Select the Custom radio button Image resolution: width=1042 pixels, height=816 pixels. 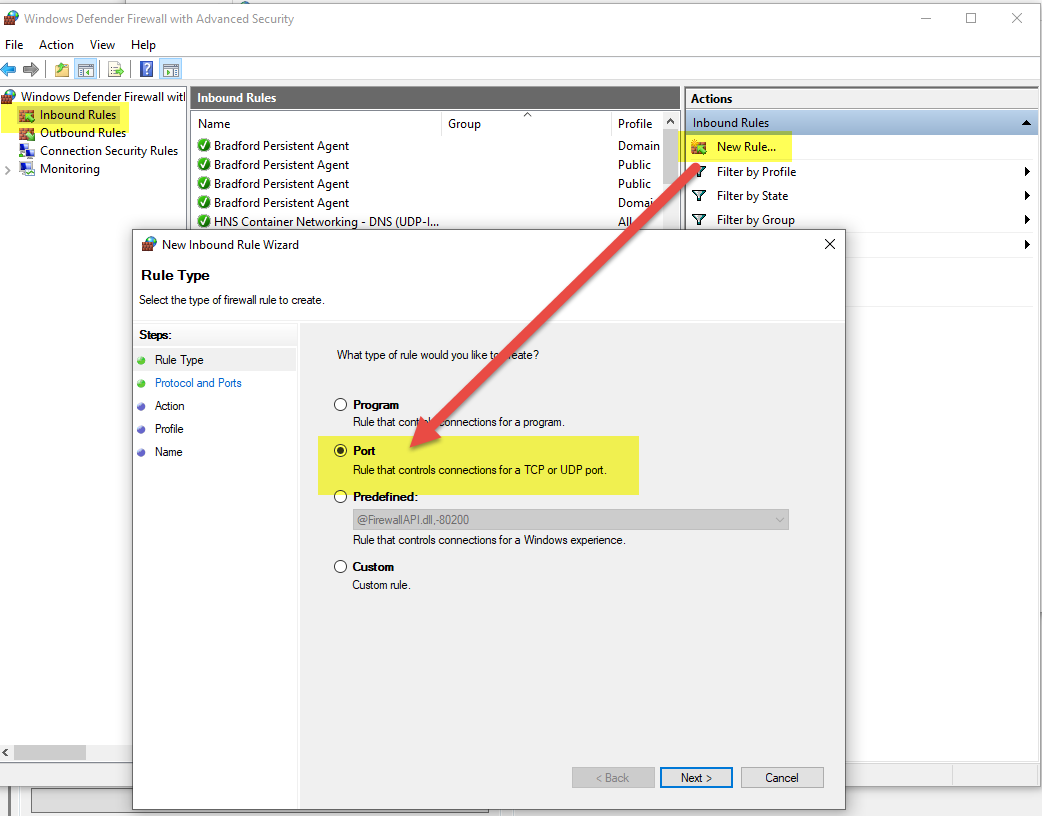341,567
